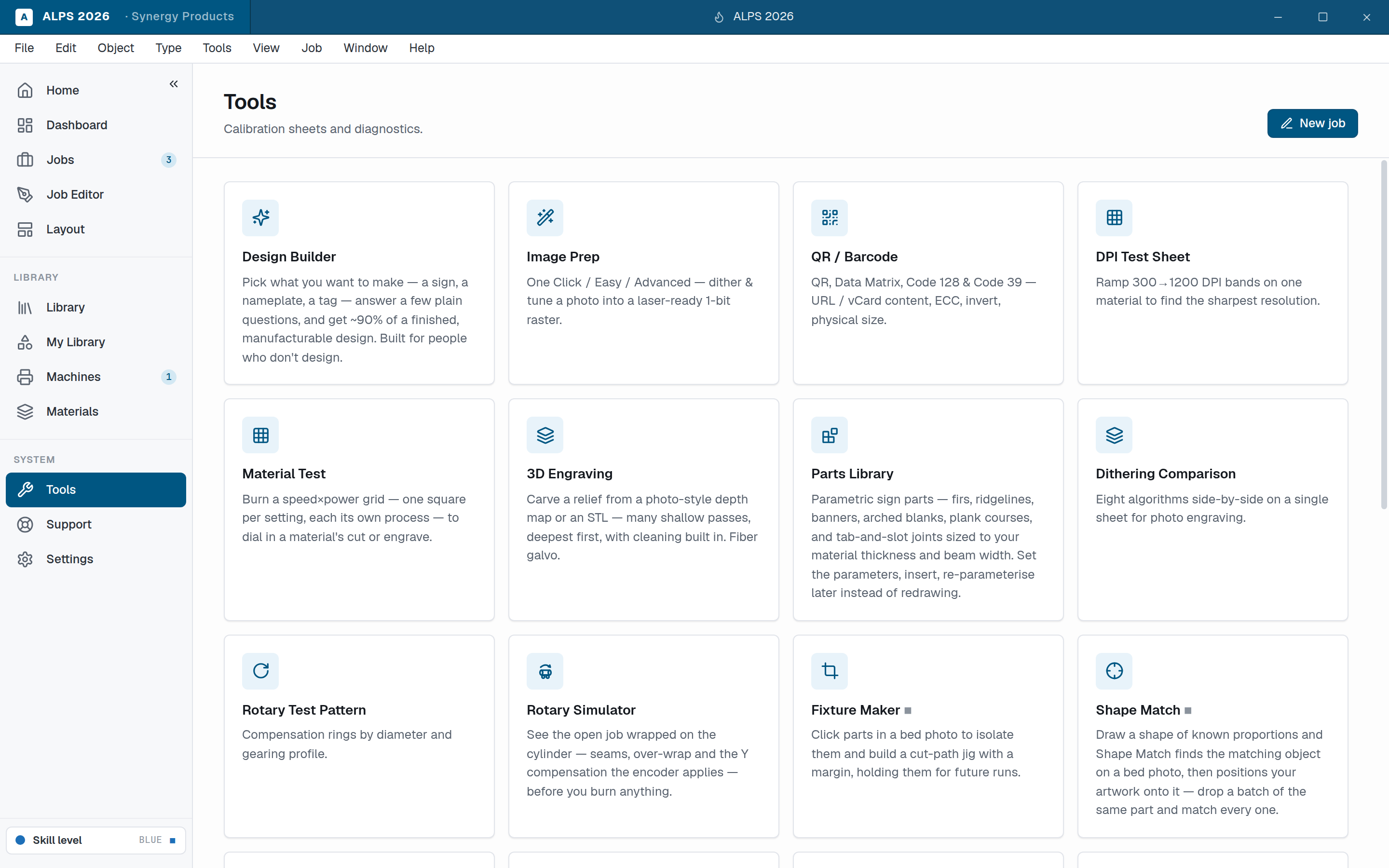Click the Design Builder card title
Screen dimensions: 1389x868
(x=289, y=257)
